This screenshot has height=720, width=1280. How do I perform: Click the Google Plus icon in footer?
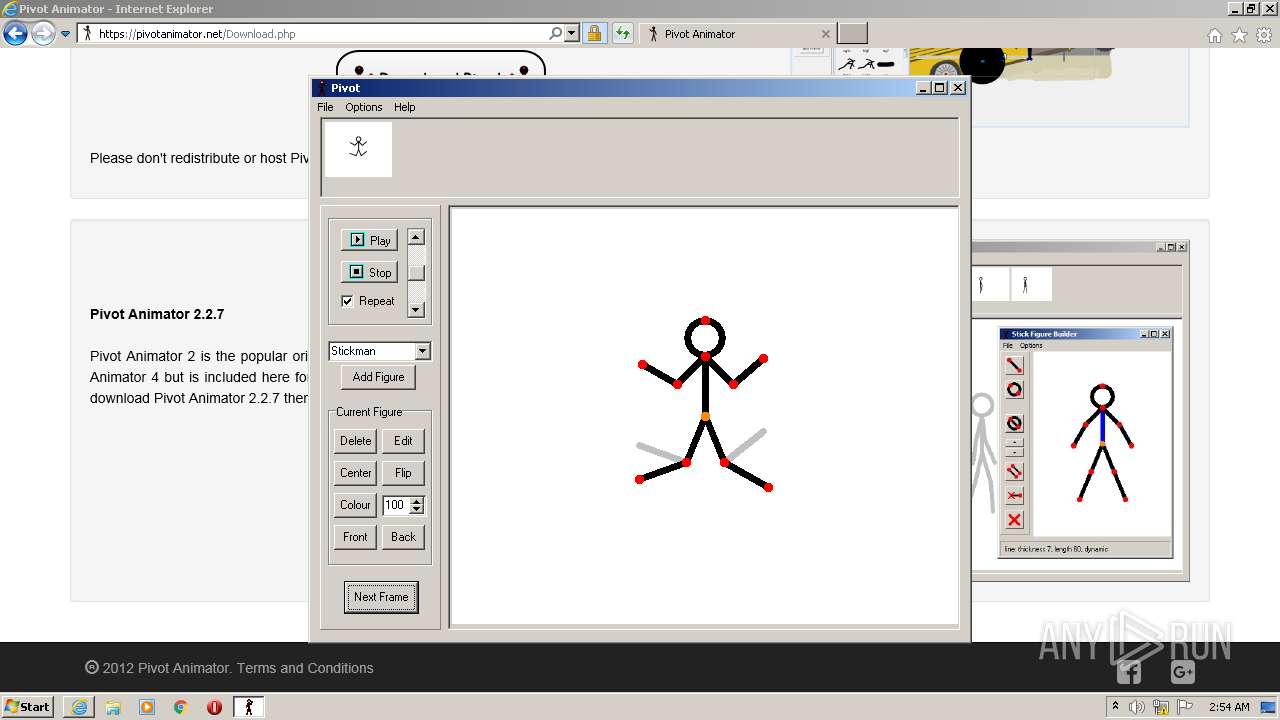[1183, 672]
